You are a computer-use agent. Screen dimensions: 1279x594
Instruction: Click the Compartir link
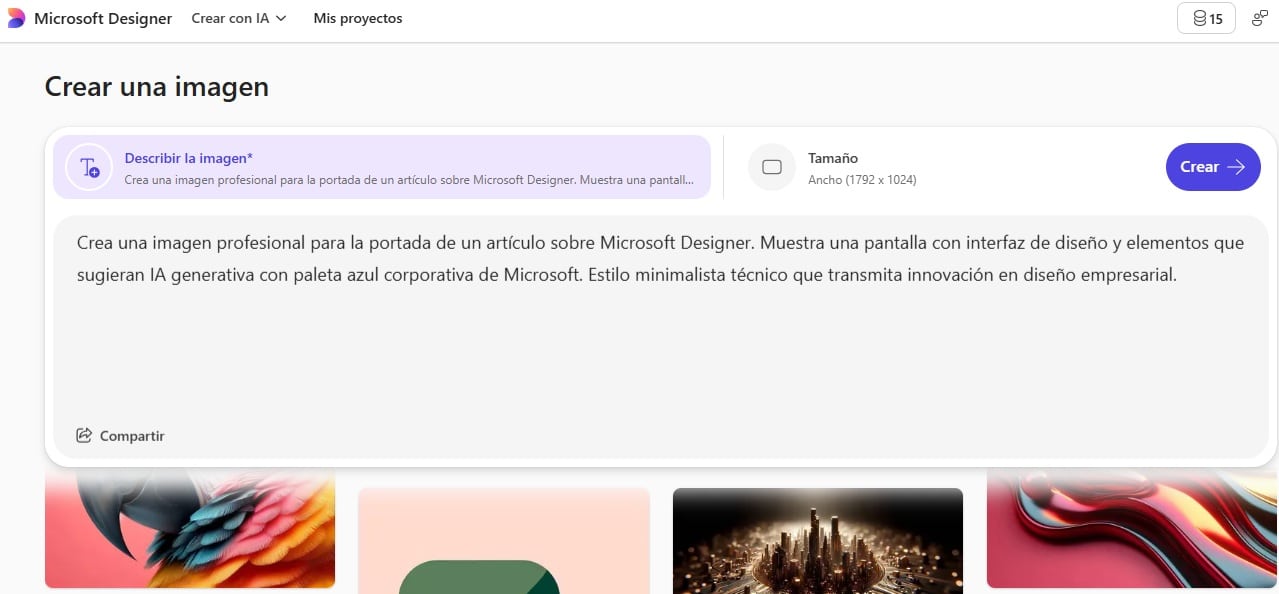tap(120, 436)
